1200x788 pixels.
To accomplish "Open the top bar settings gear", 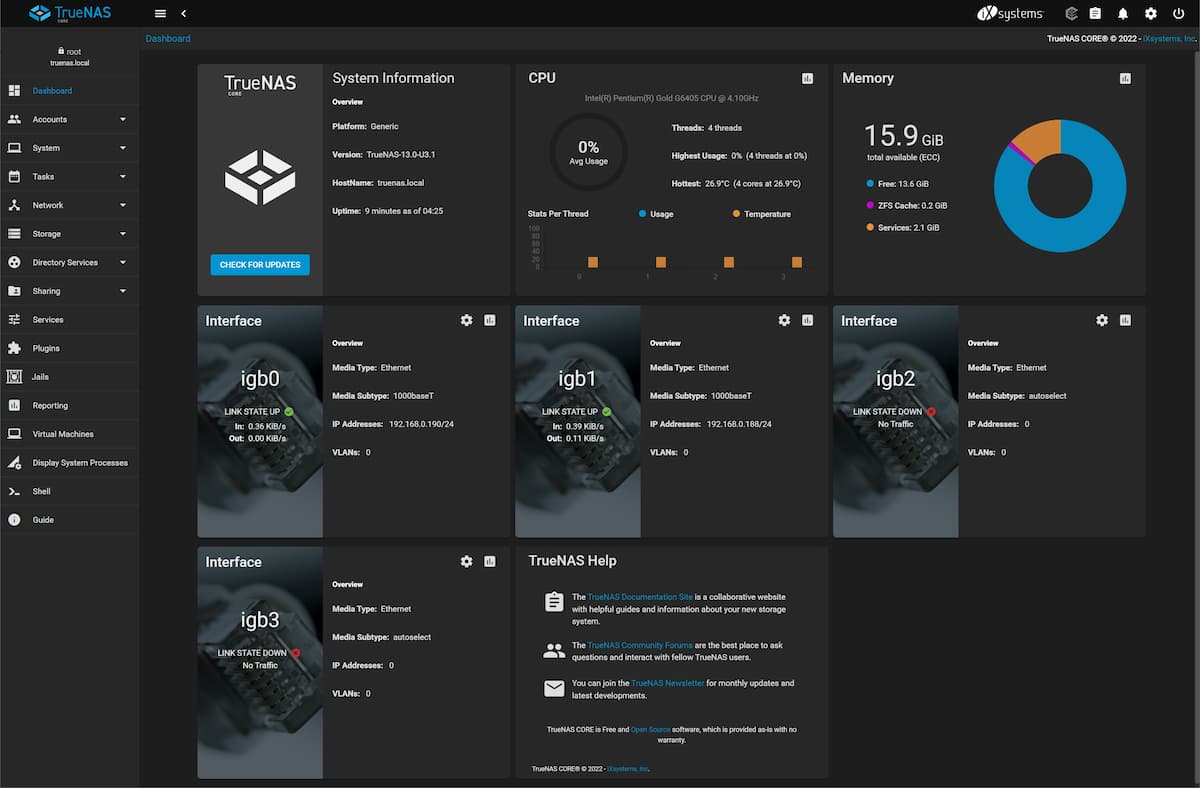I will [1151, 14].
